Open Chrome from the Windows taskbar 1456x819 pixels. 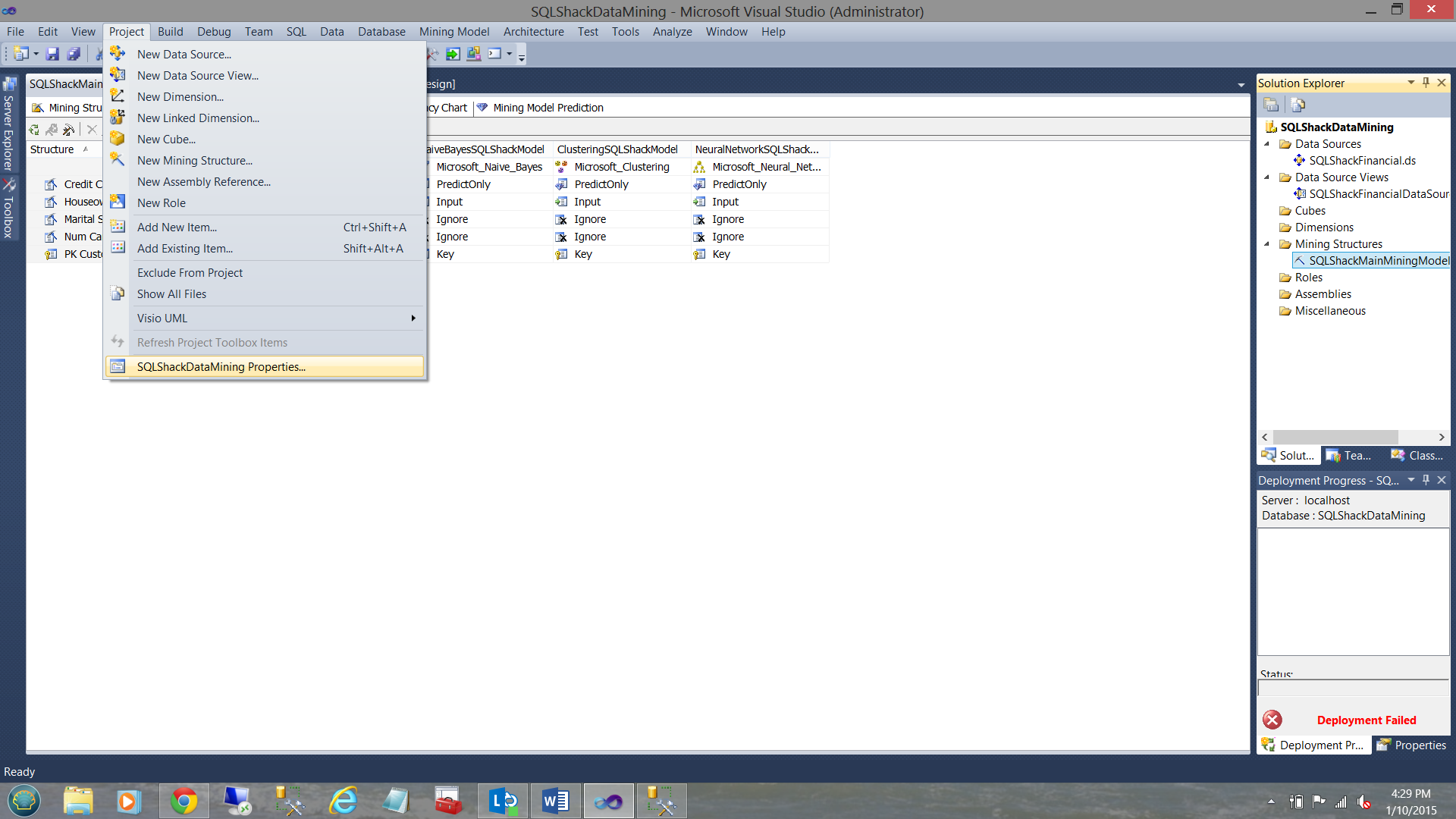pyautogui.click(x=184, y=801)
